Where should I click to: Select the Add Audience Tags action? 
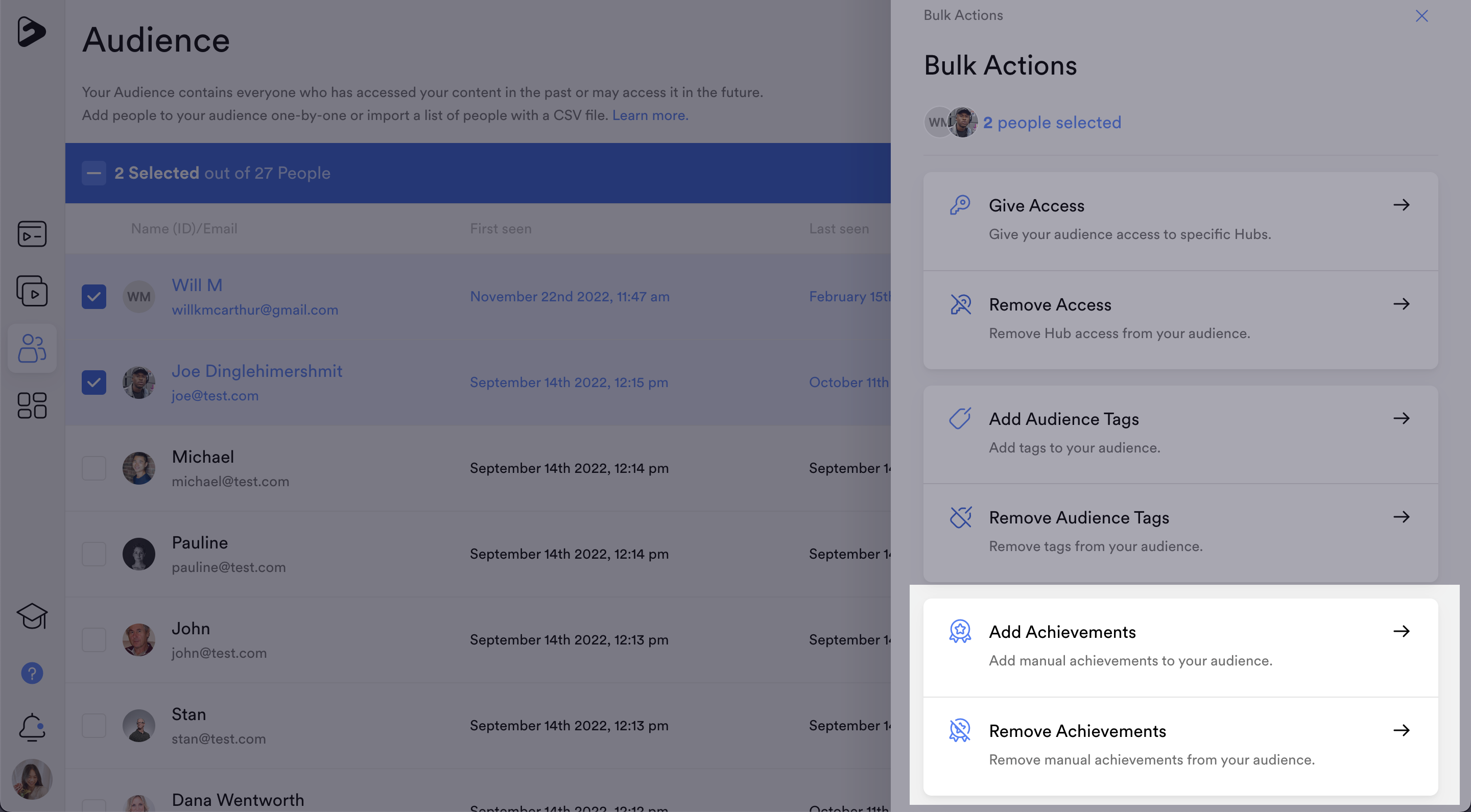[1064, 419]
